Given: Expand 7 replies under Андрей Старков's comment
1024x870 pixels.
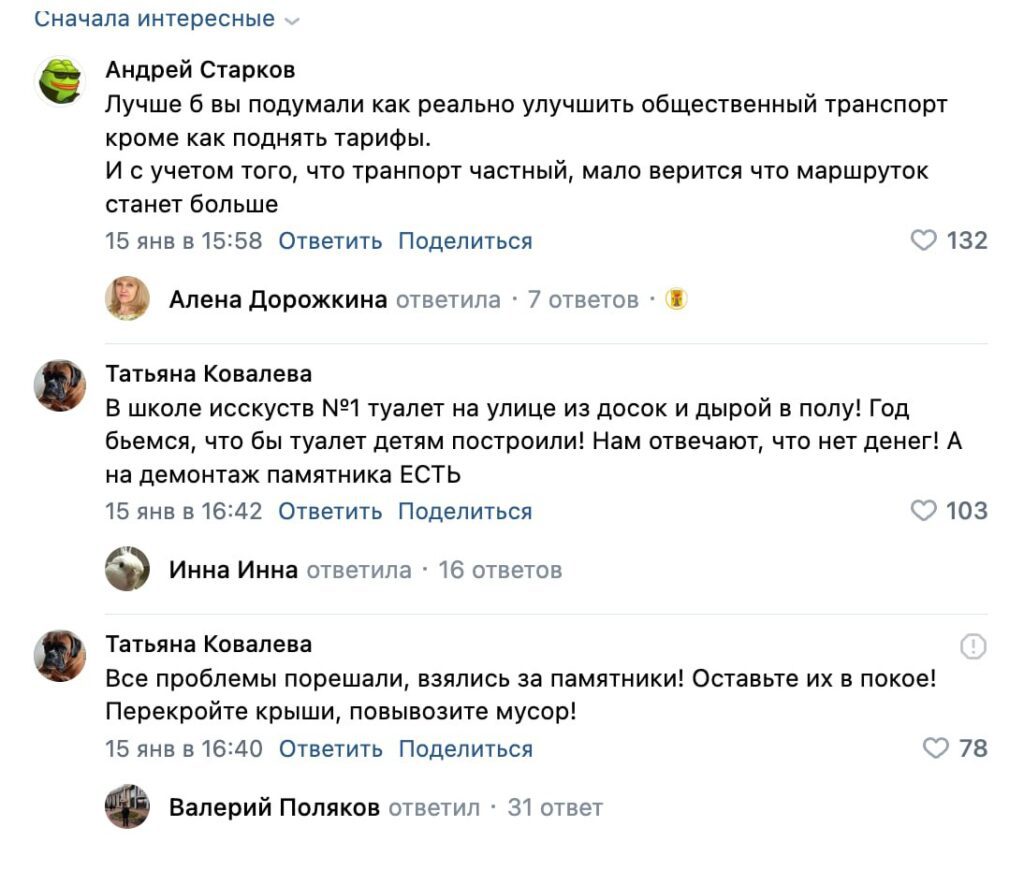Looking at the screenshot, I should coord(583,300).
